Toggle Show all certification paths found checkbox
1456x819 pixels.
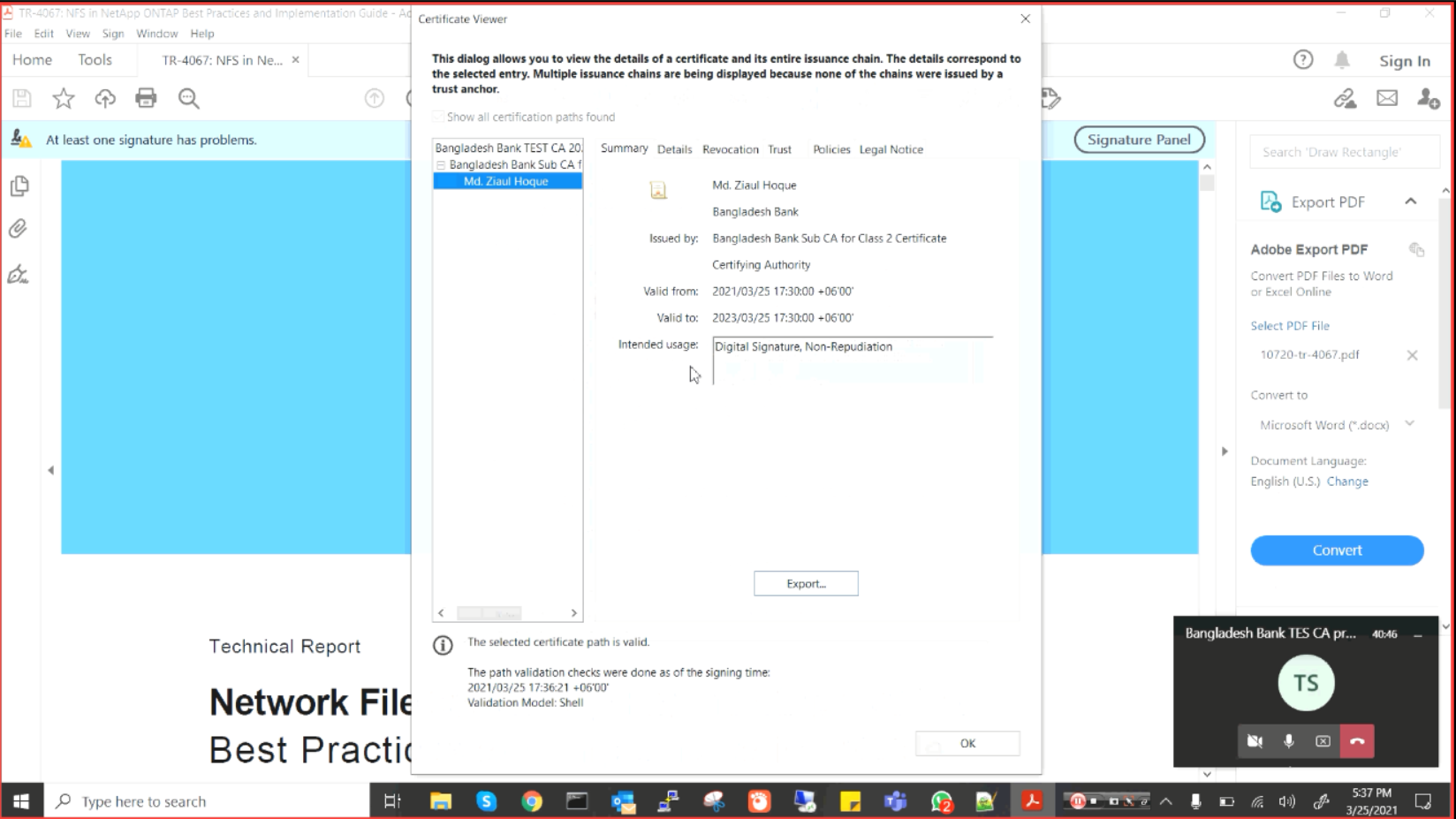[438, 117]
